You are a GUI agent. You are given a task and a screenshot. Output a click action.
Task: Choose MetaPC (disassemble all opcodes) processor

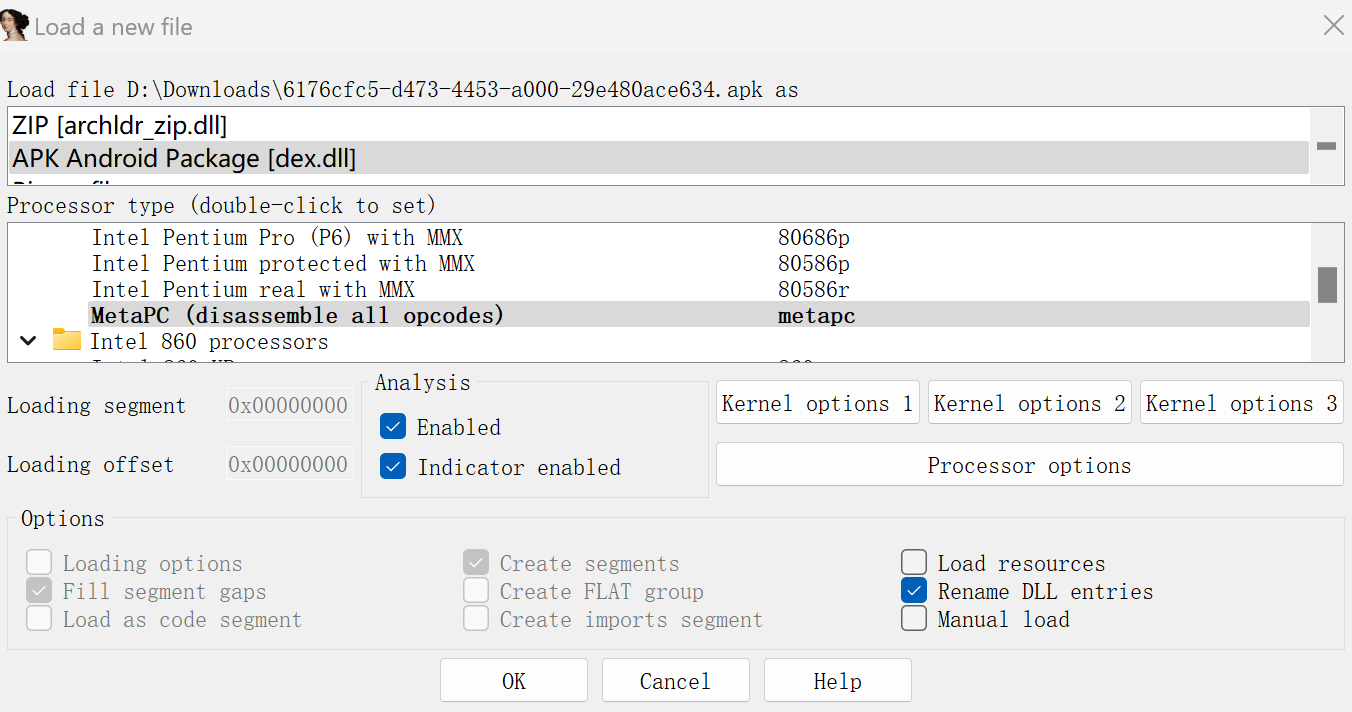pyautogui.click(x=298, y=315)
